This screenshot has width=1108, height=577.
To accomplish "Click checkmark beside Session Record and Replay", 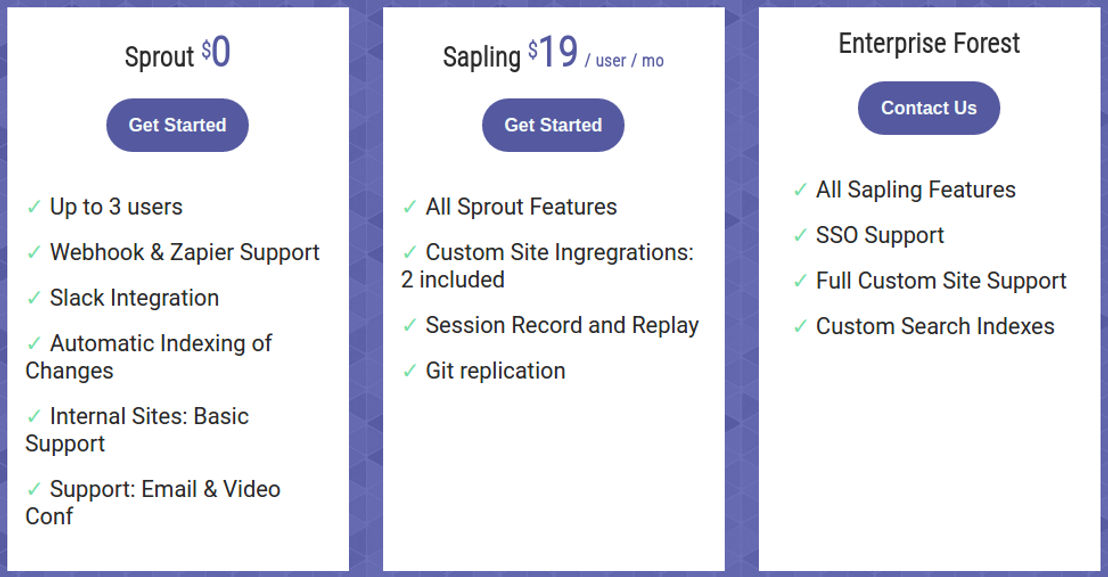I will point(410,325).
